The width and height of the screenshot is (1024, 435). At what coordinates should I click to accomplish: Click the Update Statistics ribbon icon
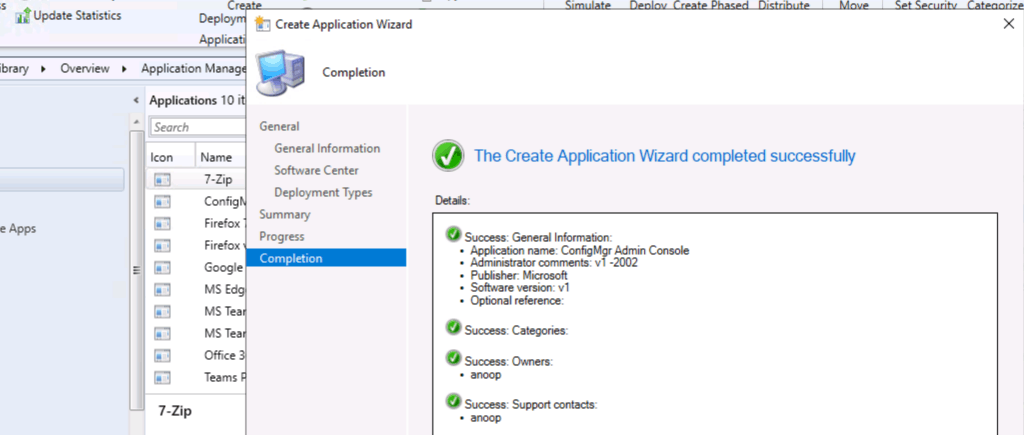coord(23,16)
